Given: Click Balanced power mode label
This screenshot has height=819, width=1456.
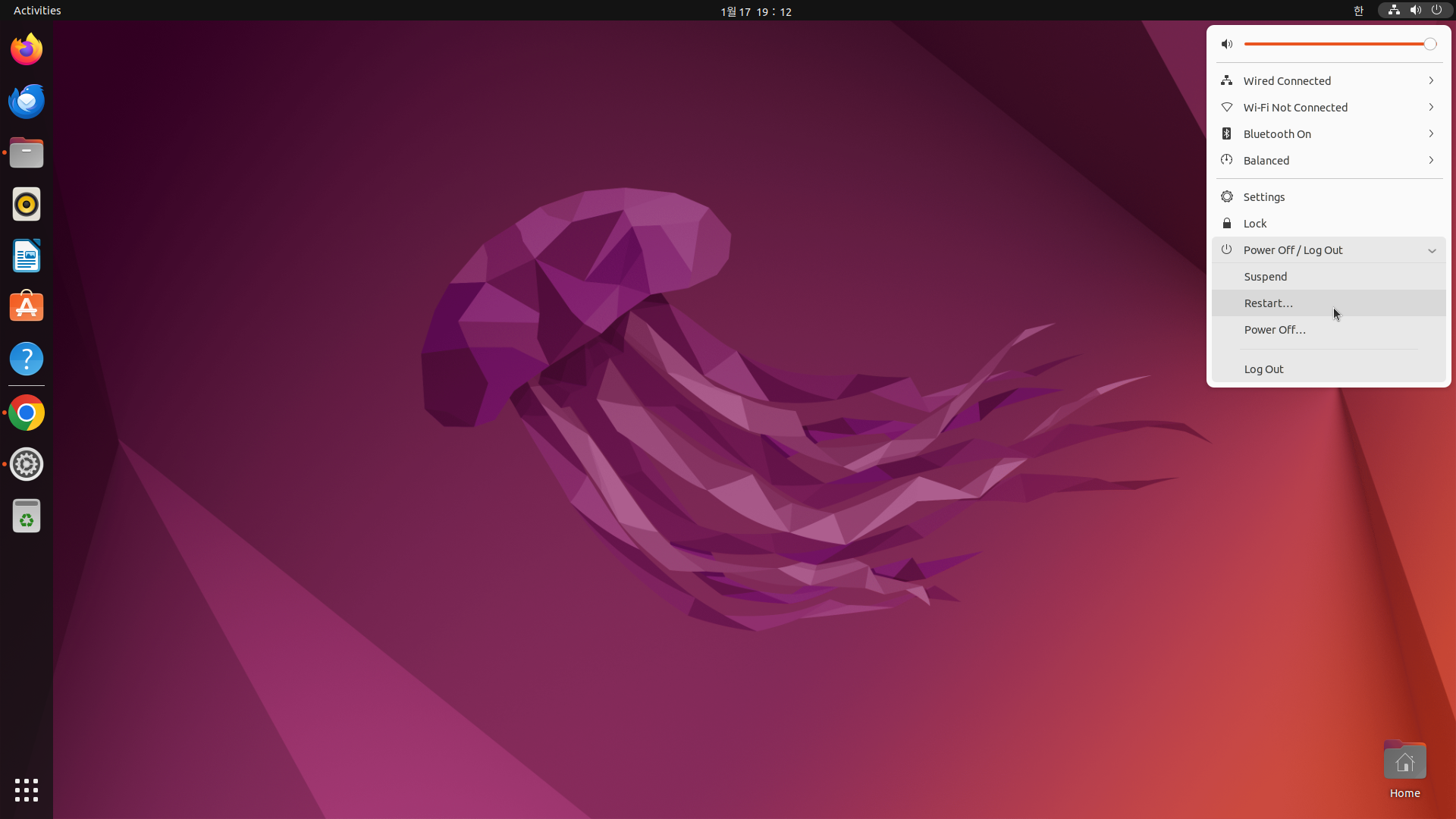Looking at the screenshot, I should (x=1266, y=161).
